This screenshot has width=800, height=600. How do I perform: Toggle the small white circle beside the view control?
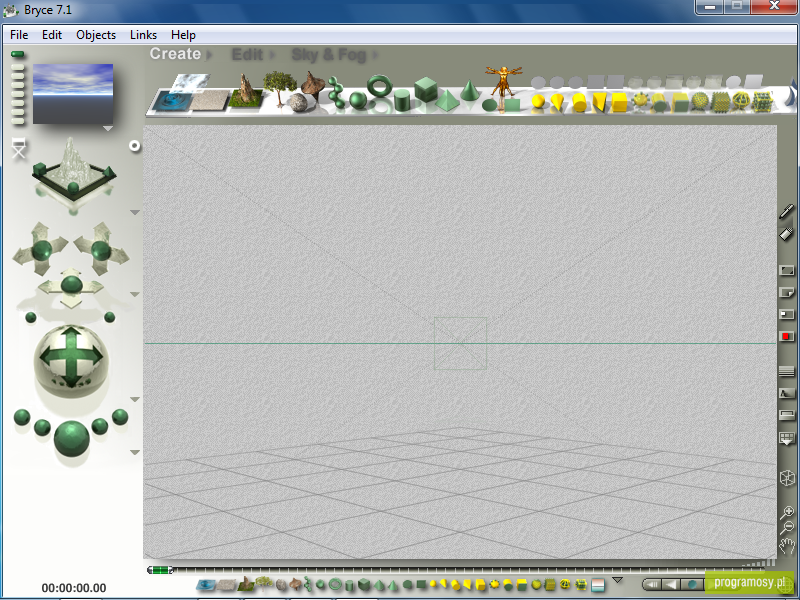tap(134, 146)
